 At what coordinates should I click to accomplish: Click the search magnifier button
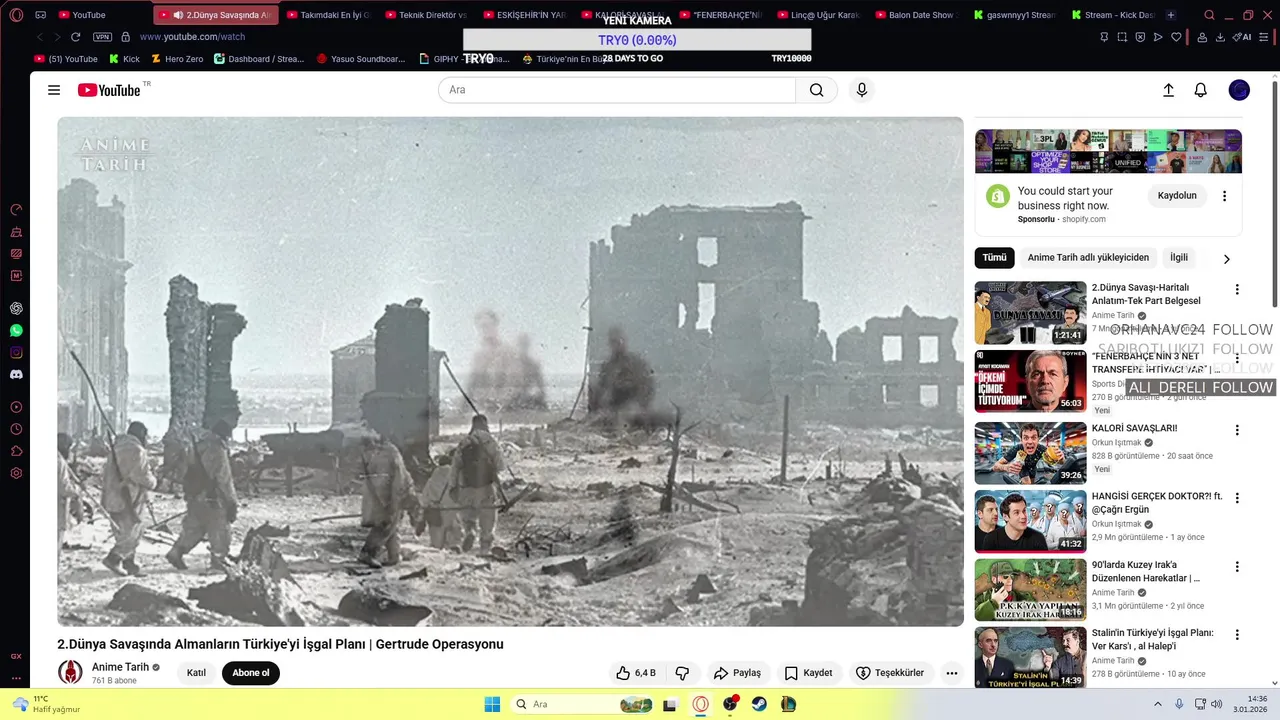pyautogui.click(x=817, y=90)
